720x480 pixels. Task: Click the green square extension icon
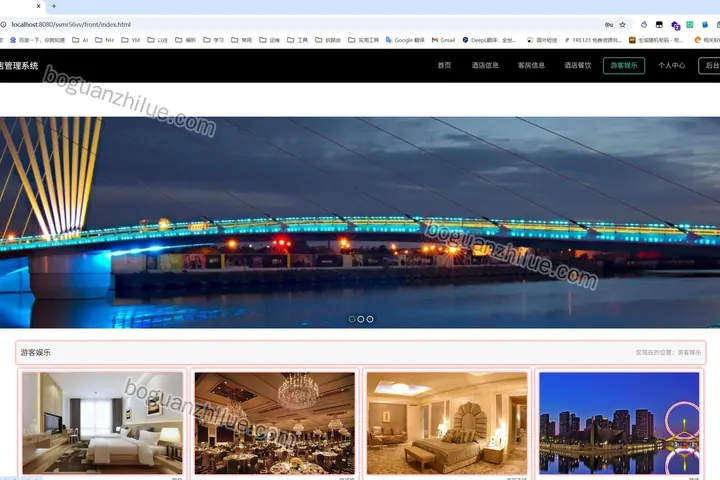click(690, 25)
